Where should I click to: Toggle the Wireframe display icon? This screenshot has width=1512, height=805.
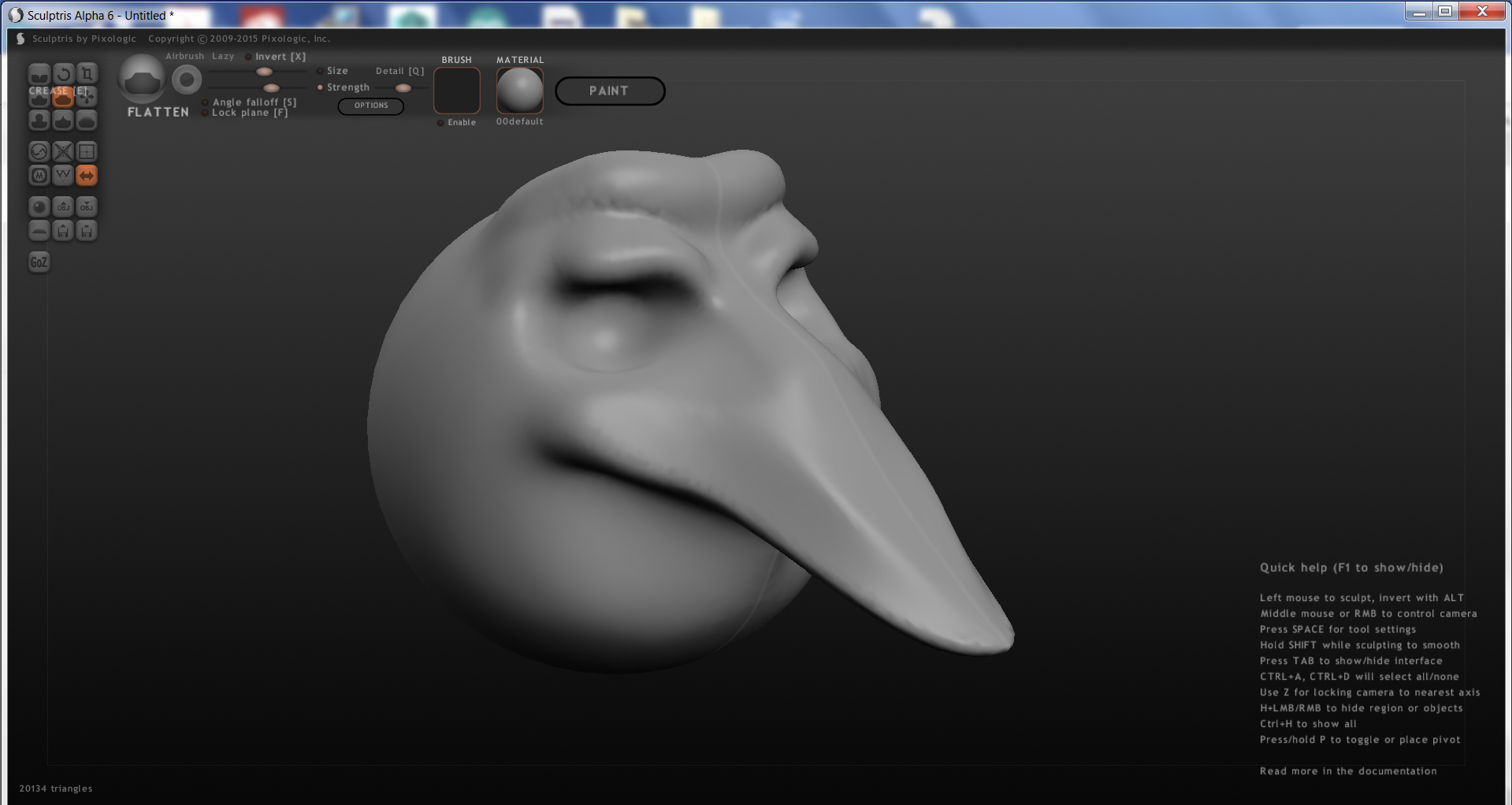point(63,175)
